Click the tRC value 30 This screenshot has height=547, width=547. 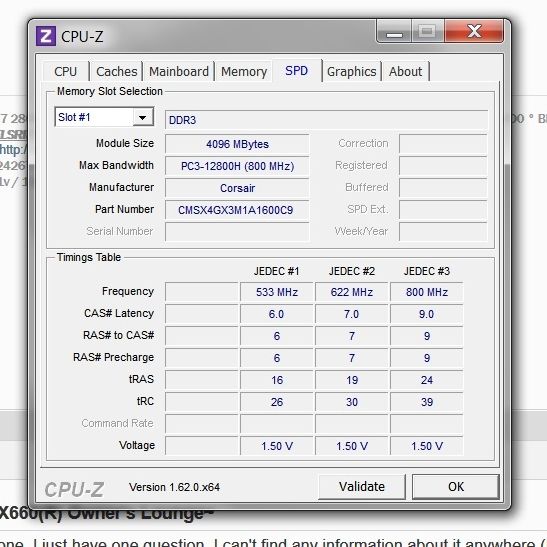coord(352,402)
